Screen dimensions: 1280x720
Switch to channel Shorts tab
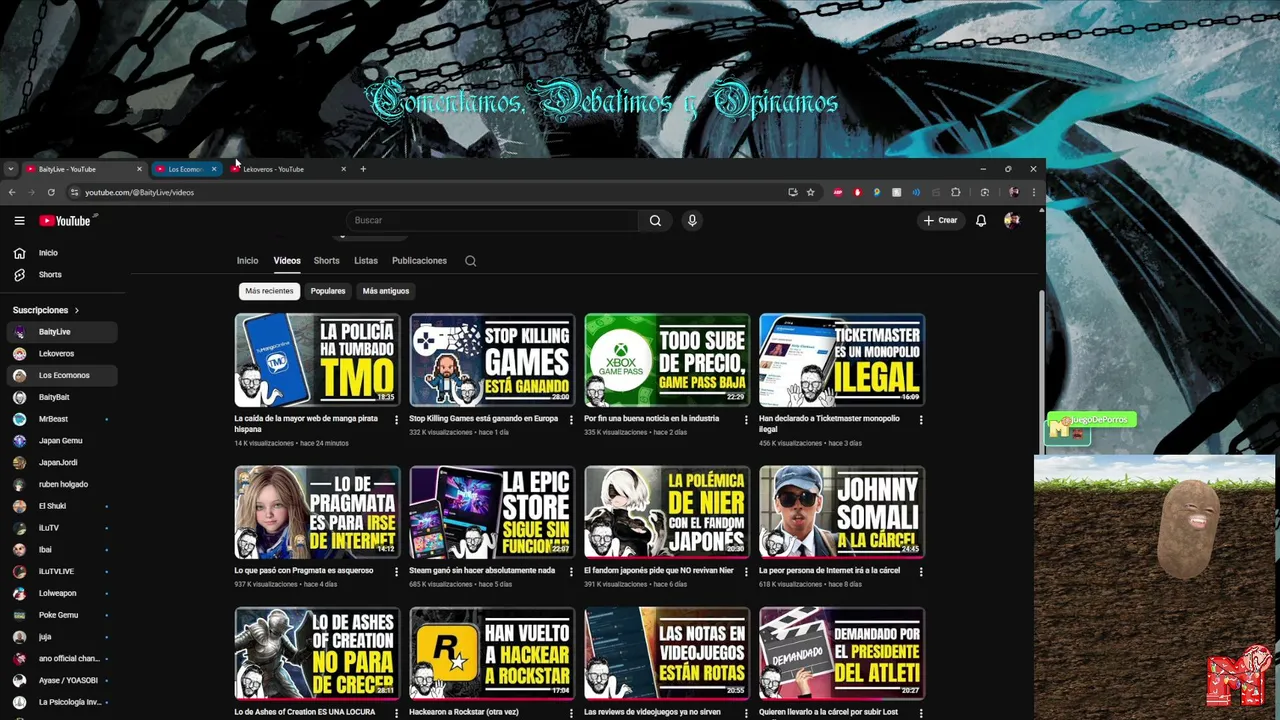(x=327, y=261)
